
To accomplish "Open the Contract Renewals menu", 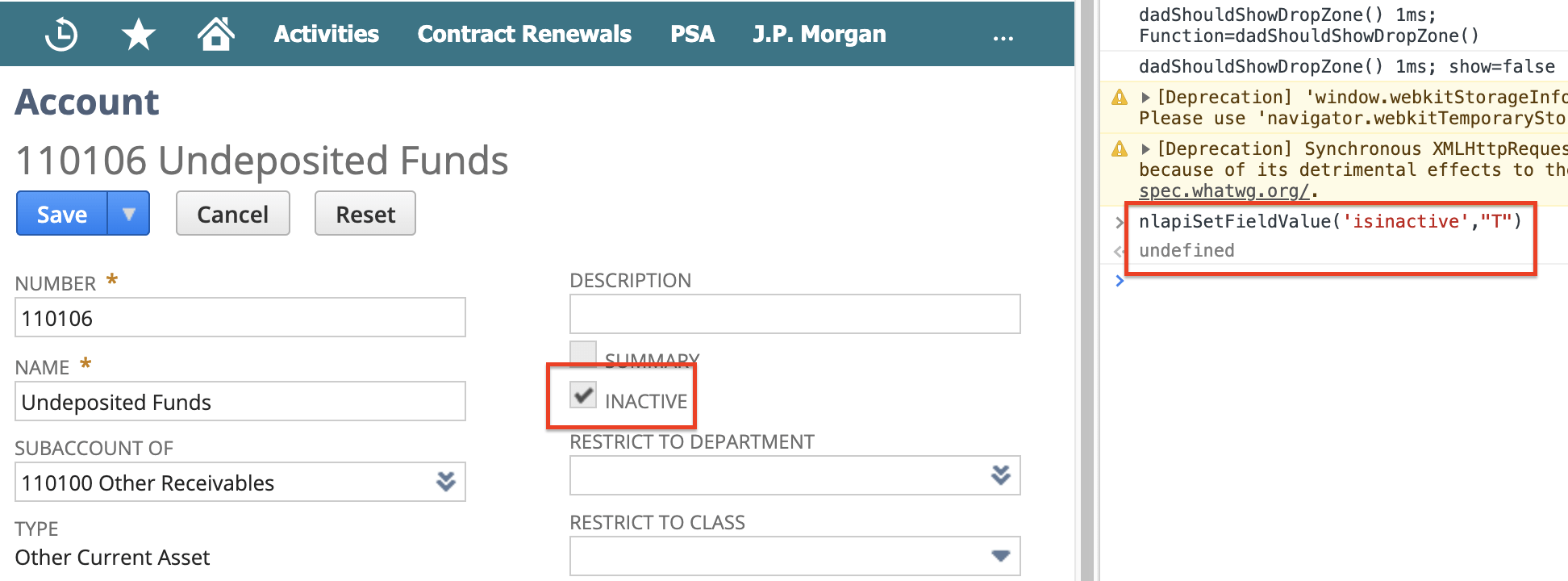I will pyautogui.click(x=523, y=33).
